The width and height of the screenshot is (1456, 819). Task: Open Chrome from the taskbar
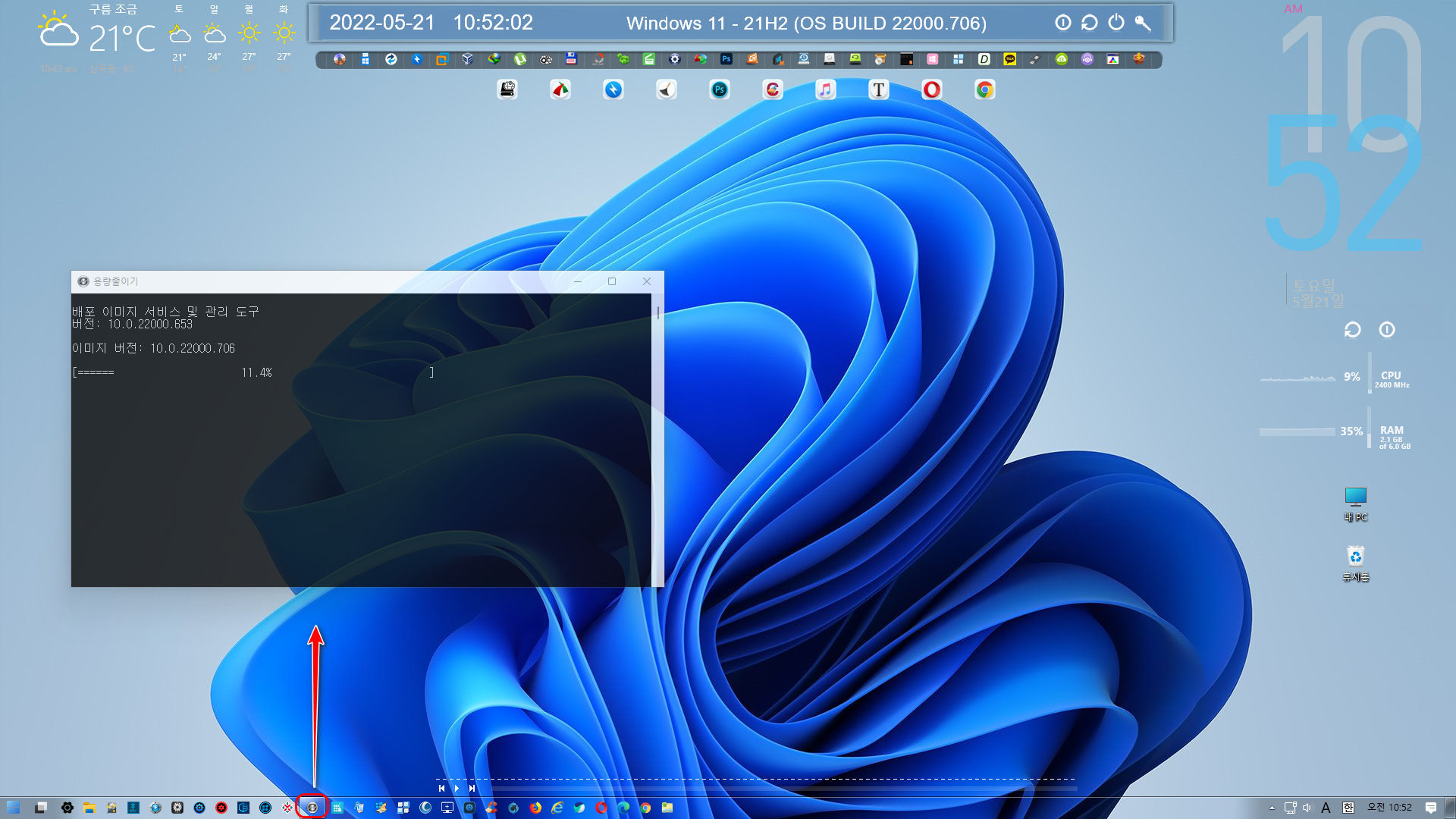click(645, 808)
